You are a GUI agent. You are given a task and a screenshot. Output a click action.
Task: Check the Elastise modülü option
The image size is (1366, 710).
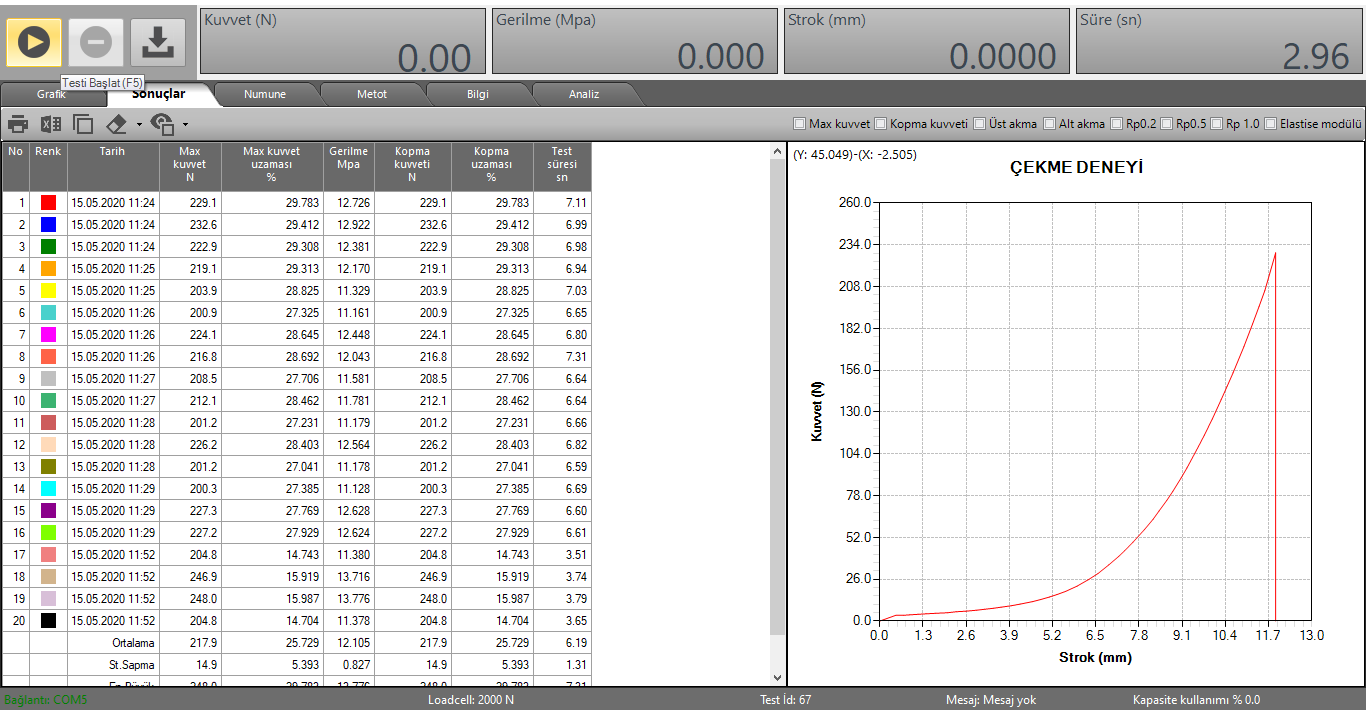[x=1271, y=124]
